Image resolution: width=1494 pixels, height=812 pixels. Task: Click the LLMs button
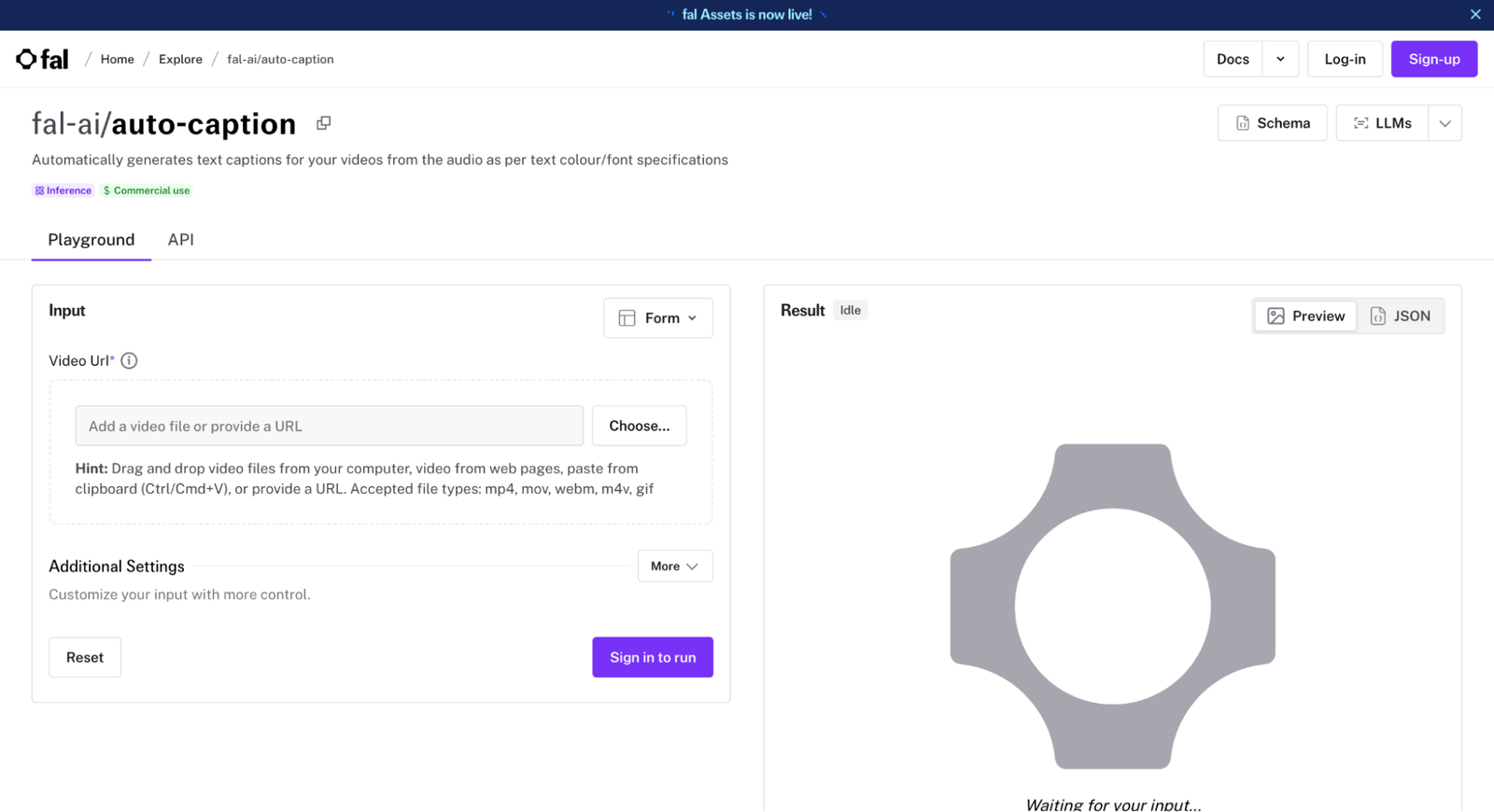pos(1382,123)
